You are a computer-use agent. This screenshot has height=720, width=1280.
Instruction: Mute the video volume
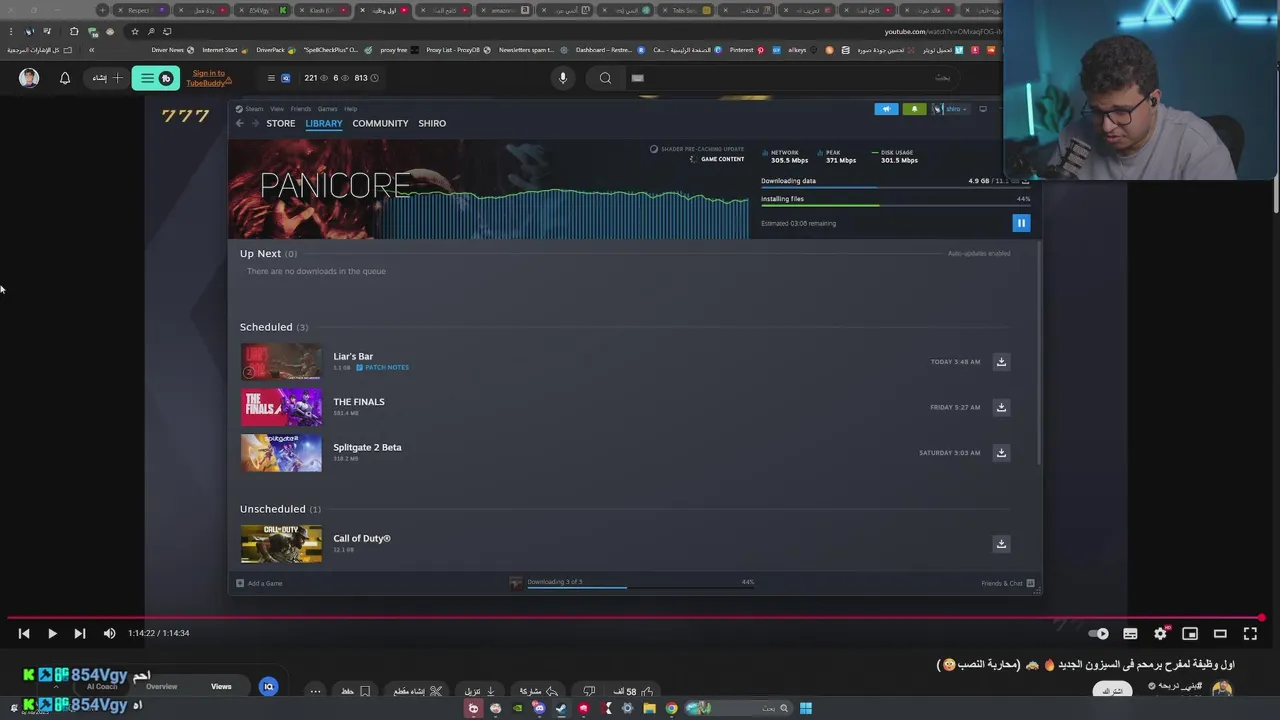click(x=109, y=633)
